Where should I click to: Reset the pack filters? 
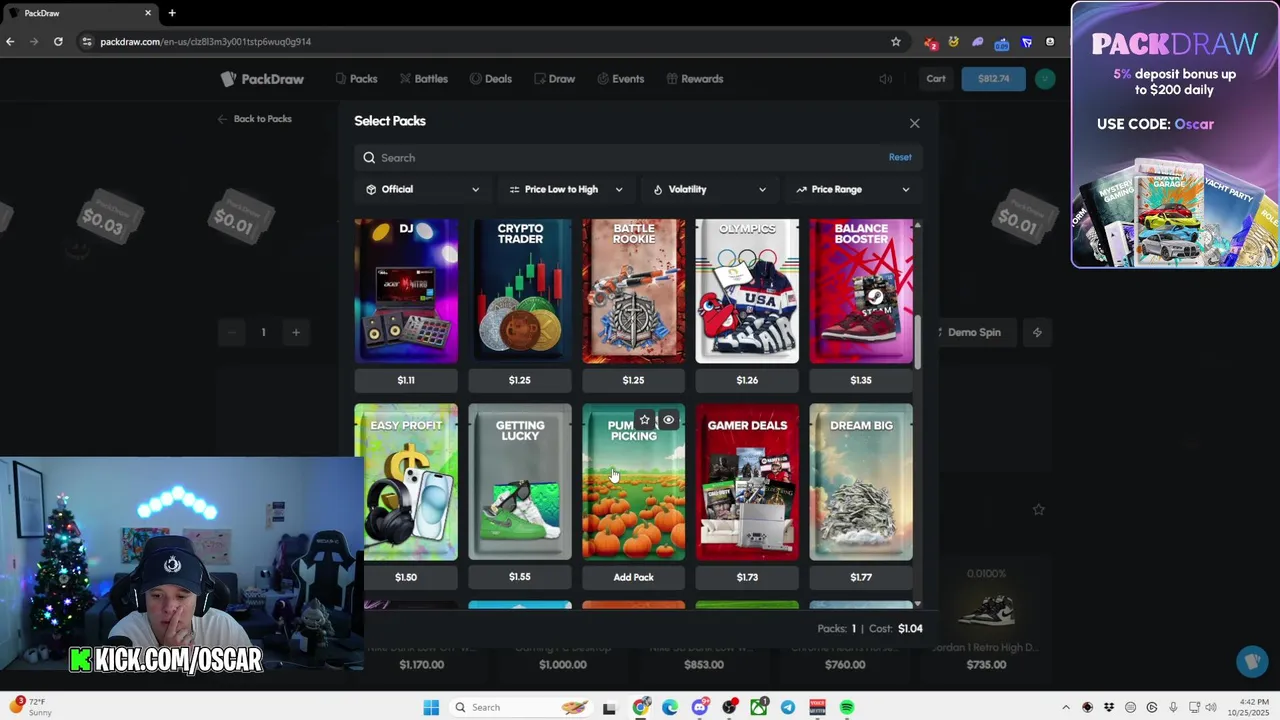(x=900, y=157)
